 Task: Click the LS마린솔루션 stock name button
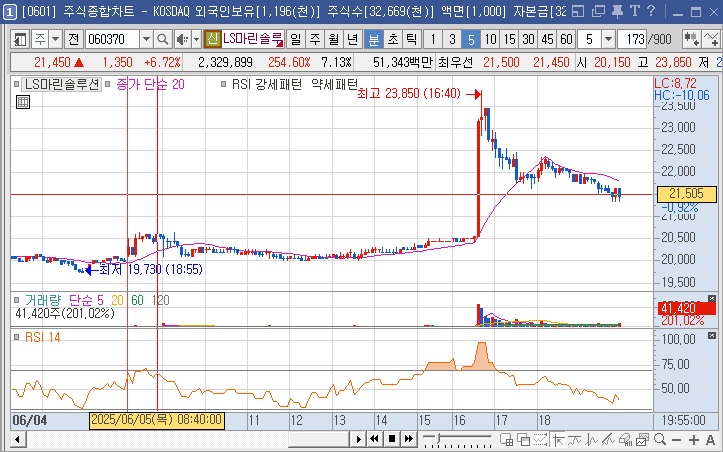253,39
